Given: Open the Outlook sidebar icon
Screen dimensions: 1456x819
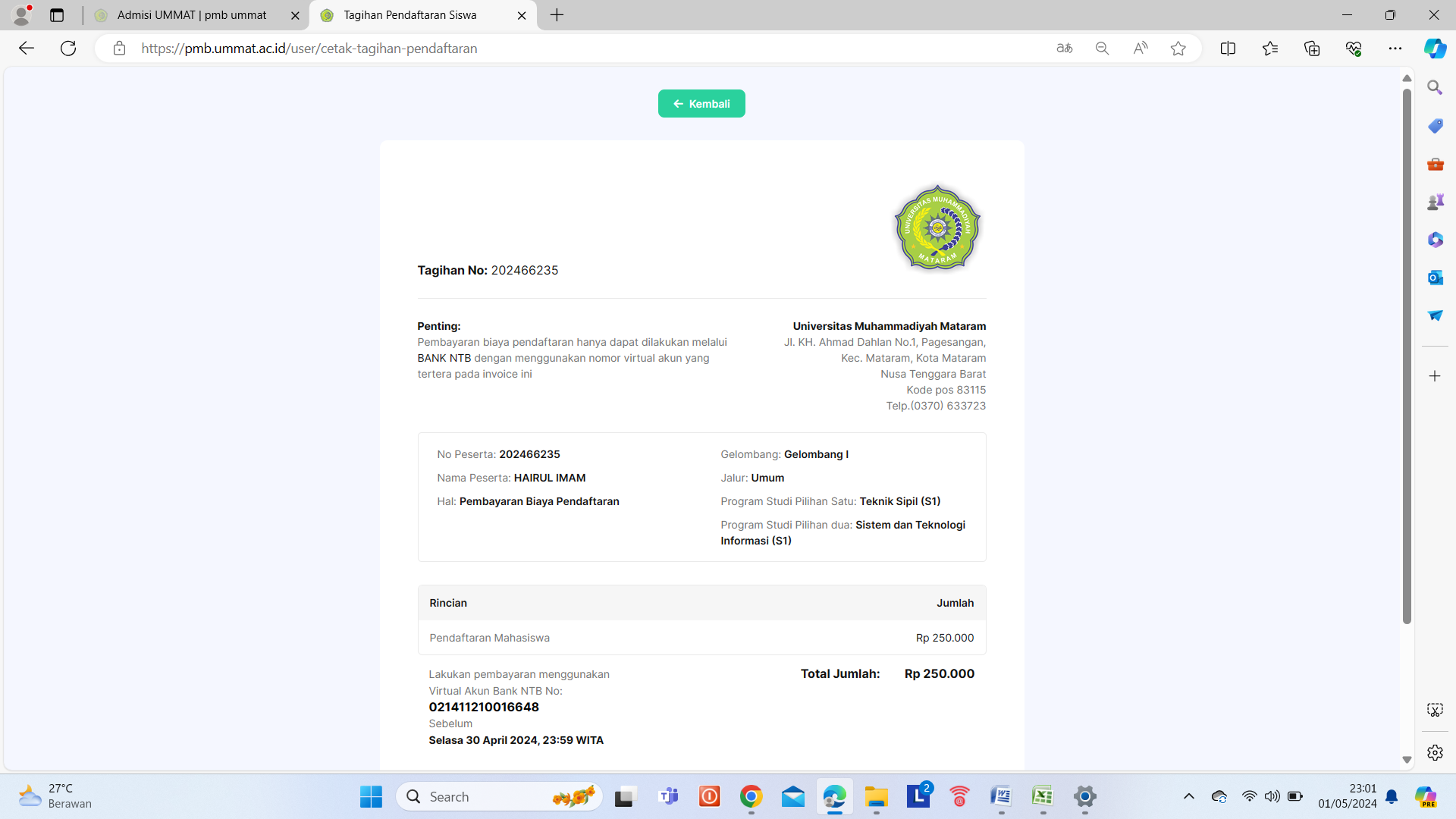Looking at the screenshot, I should click(x=1435, y=278).
